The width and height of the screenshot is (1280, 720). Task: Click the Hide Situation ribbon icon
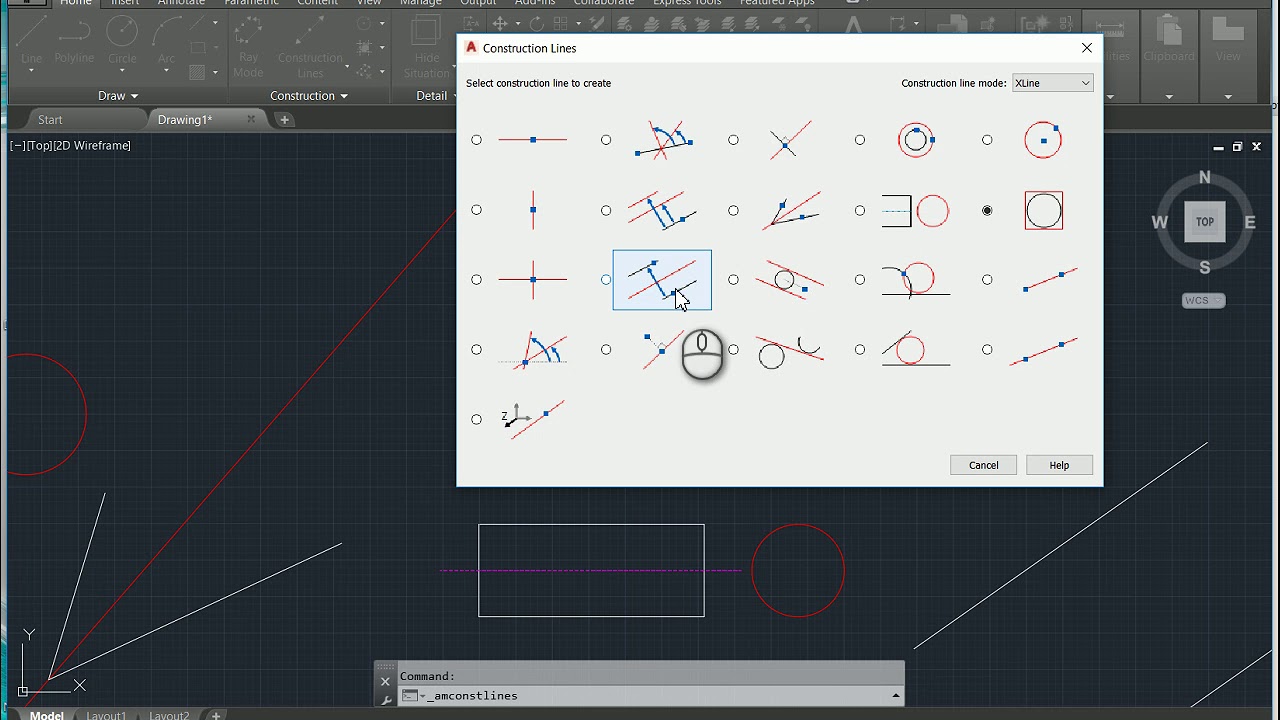pos(427,48)
